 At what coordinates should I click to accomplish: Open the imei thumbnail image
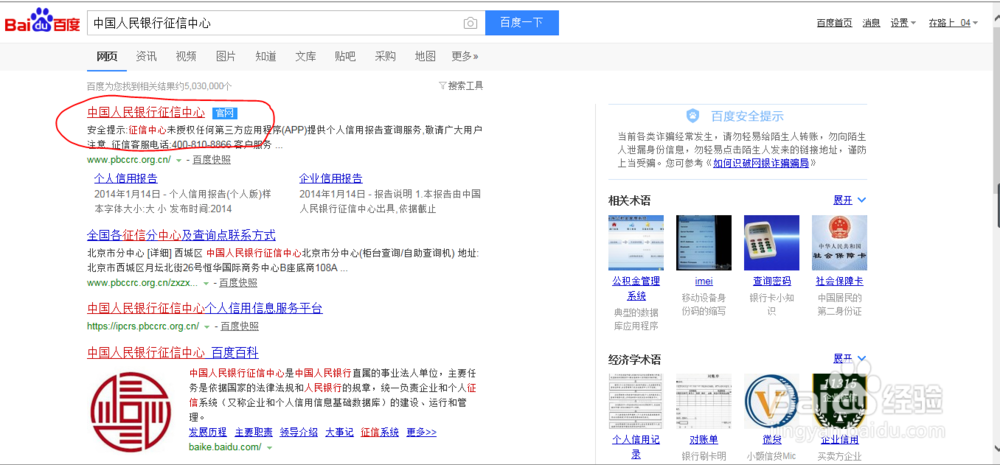[x=703, y=241]
